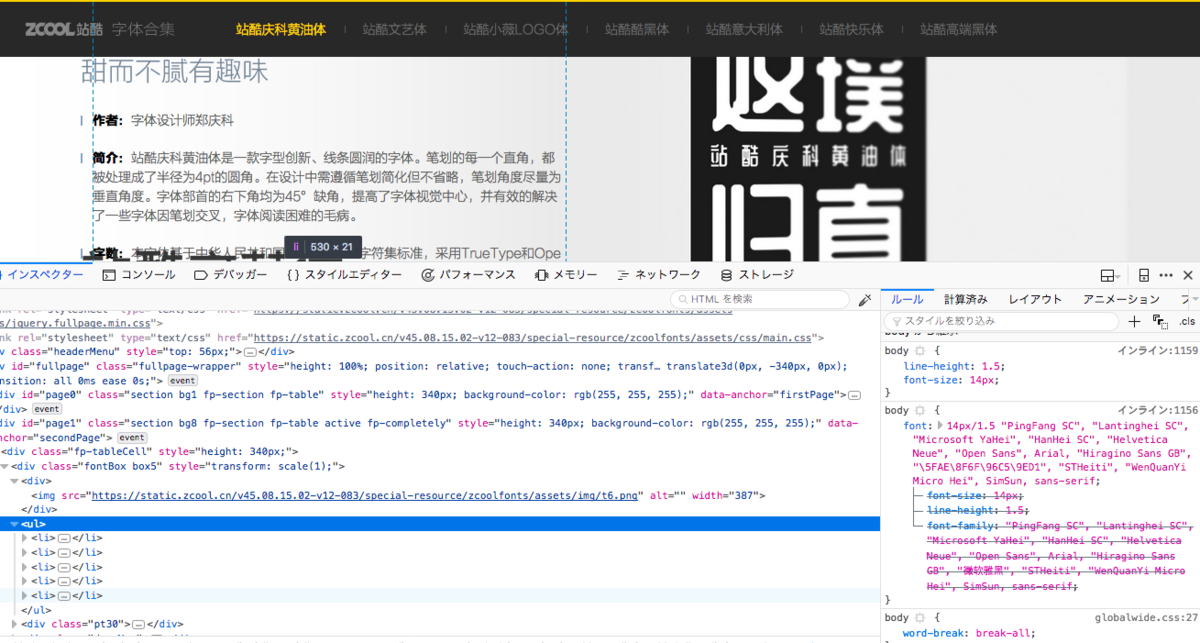
Task: Open the devtools dock position menu
Action: coord(1109,275)
